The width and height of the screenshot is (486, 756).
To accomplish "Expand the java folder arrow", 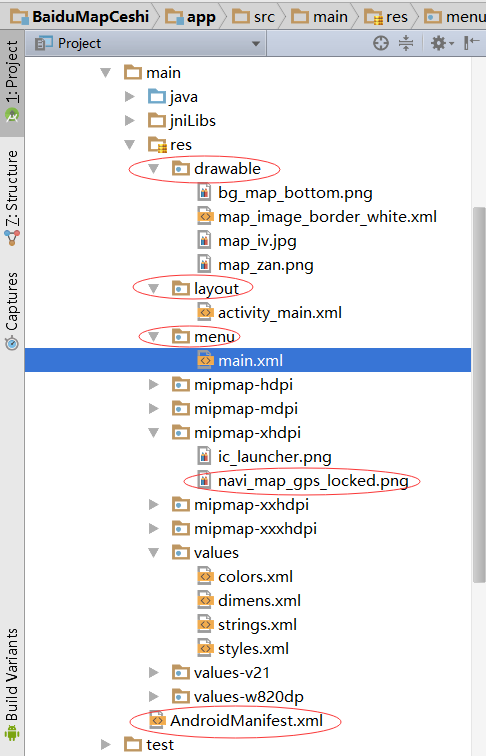I will pyautogui.click(x=129, y=96).
